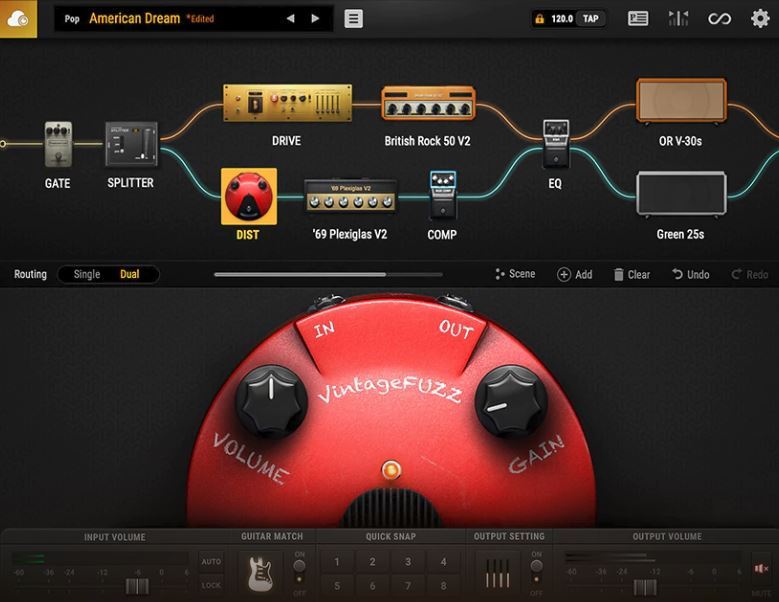Go to the next preset

[315, 18]
